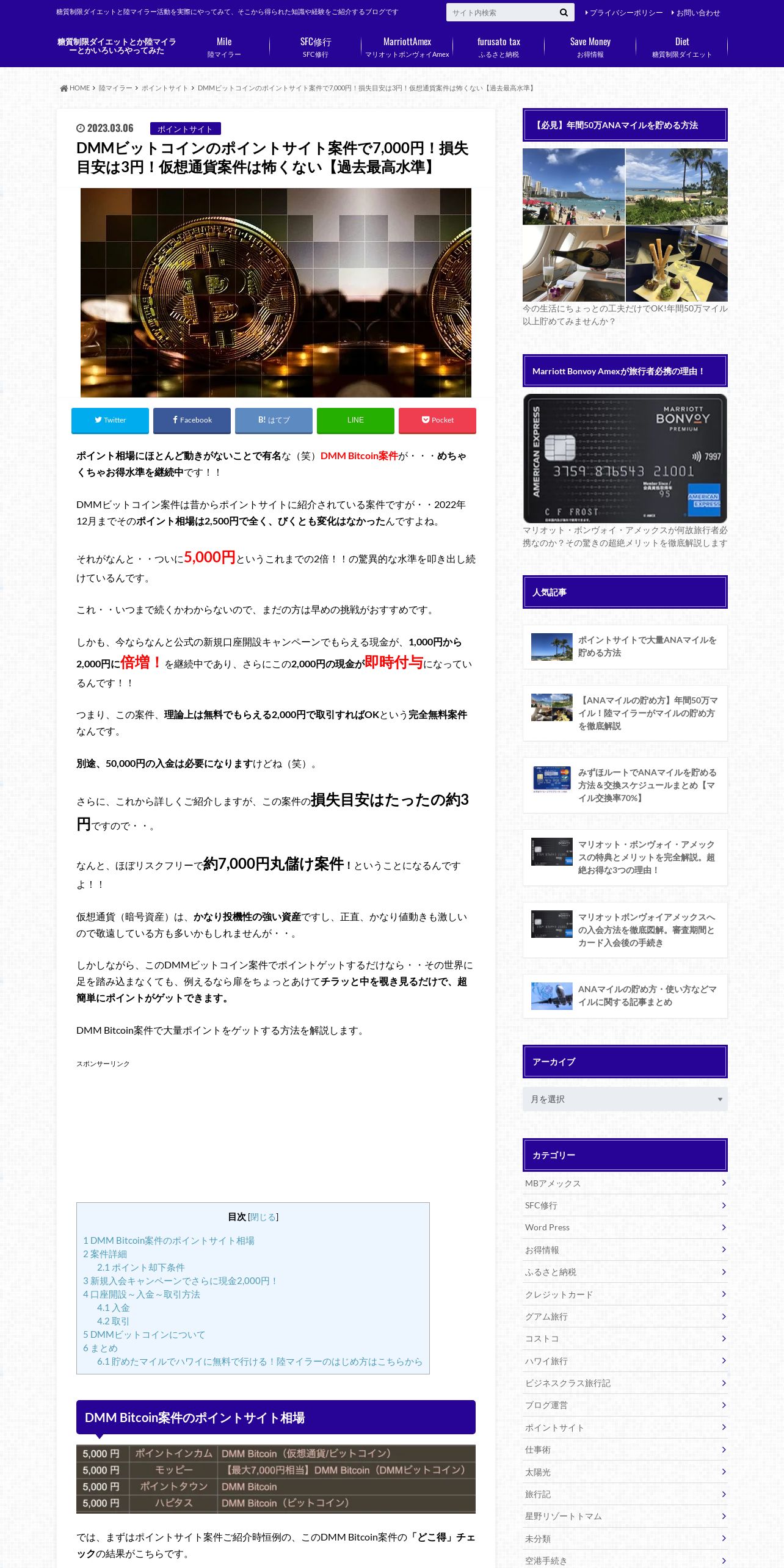
Task: Click the Hawaii beach photo collage
Action: [625, 225]
